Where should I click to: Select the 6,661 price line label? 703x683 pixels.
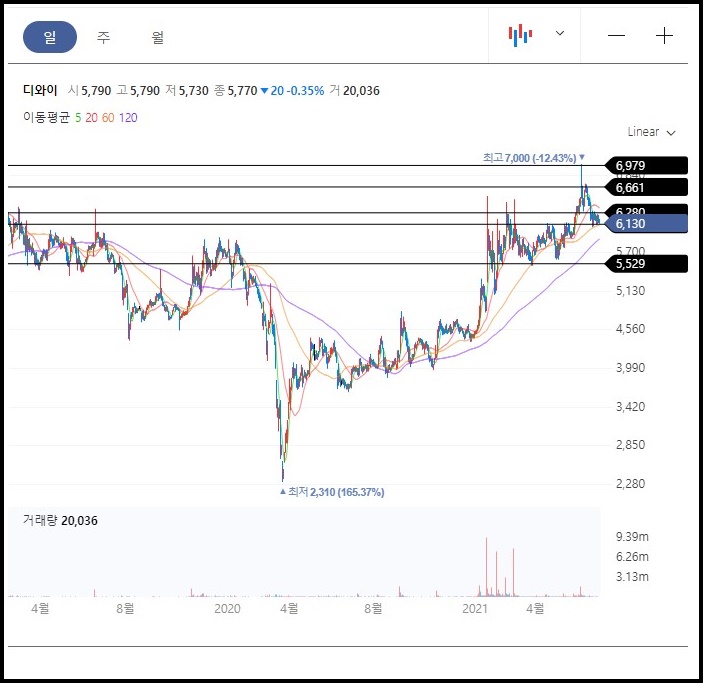pyautogui.click(x=646, y=187)
